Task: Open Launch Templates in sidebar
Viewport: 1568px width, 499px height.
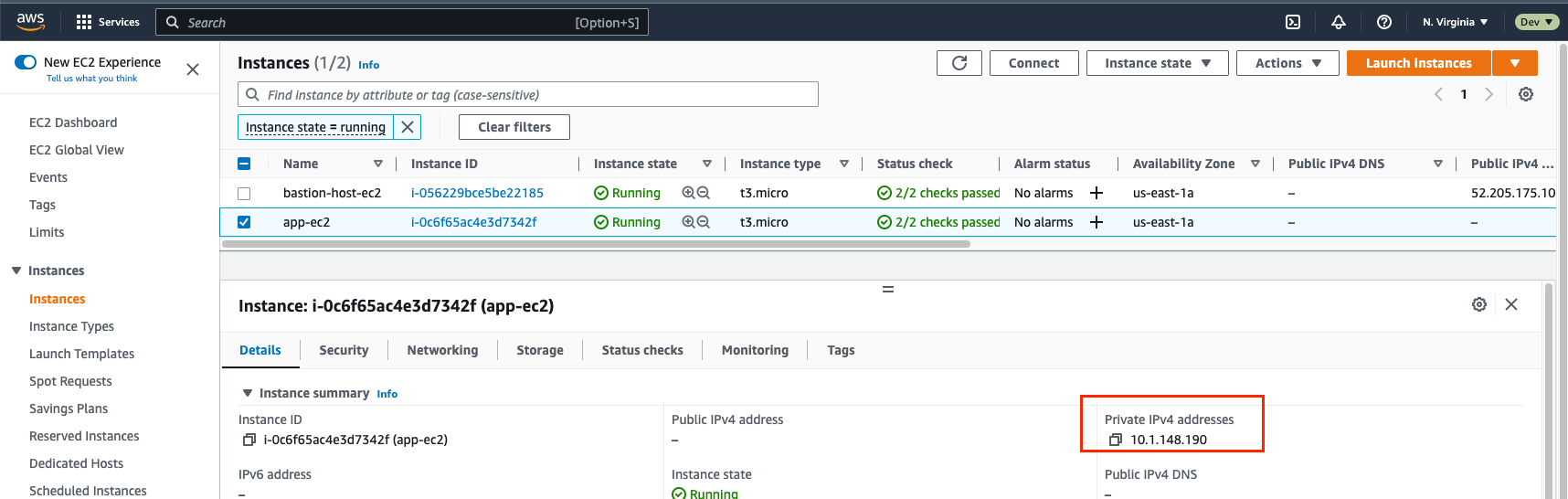Action: click(81, 354)
